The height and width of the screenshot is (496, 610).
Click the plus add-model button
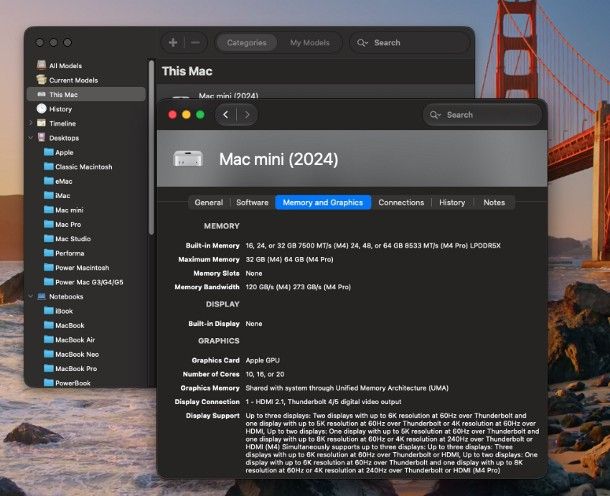click(173, 42)
